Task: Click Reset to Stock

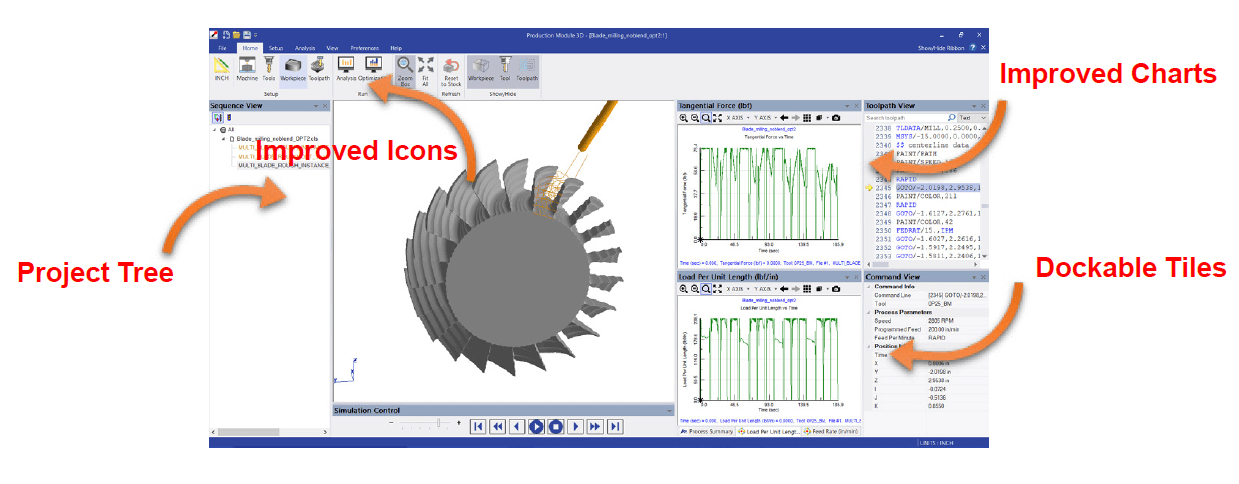Action: 451,71
